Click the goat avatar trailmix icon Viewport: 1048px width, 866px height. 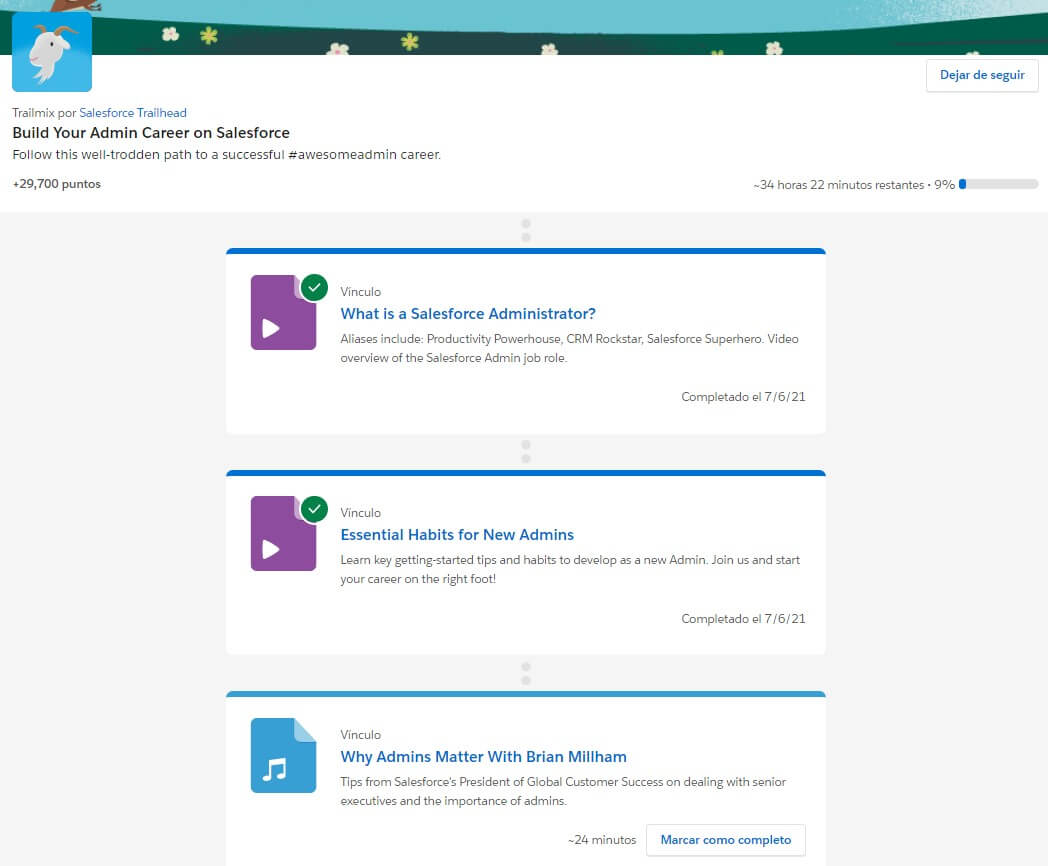click(x=52, y=52)
